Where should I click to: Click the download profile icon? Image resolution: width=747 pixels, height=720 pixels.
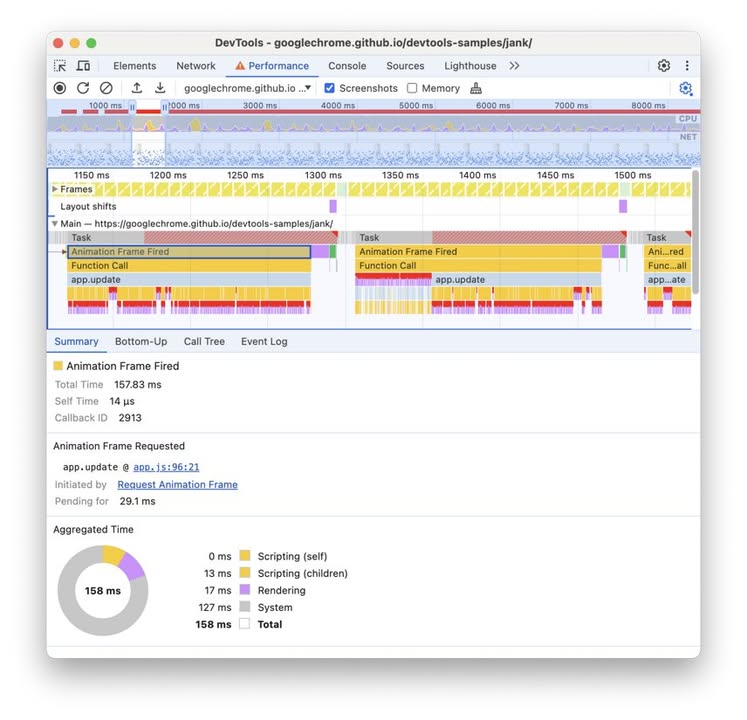click(x=160, y=88)
